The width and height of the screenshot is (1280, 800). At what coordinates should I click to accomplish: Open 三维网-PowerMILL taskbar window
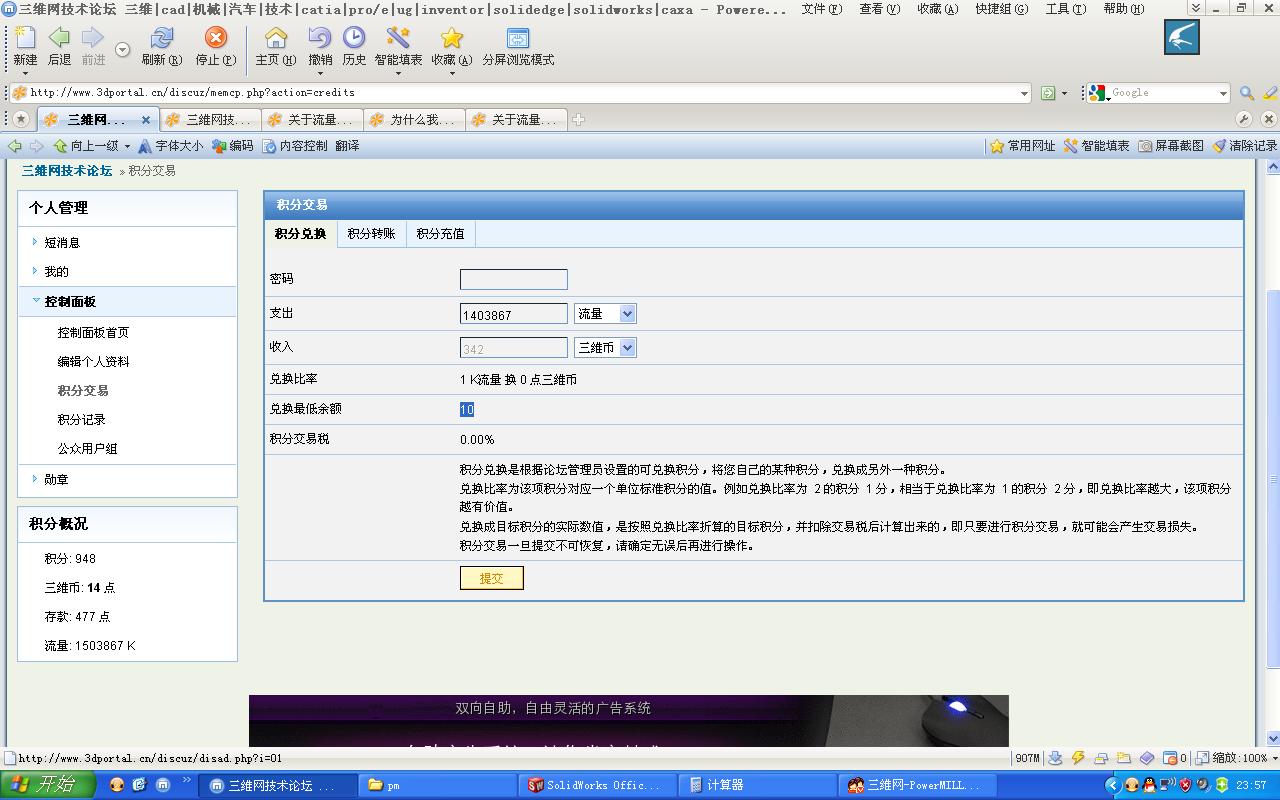pyautogui.click(x=915, y=785)
